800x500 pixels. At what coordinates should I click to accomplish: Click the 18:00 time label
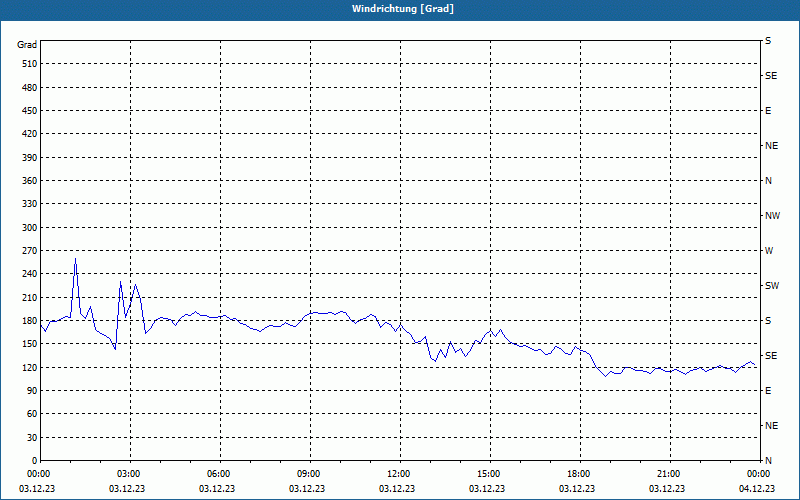580,474
